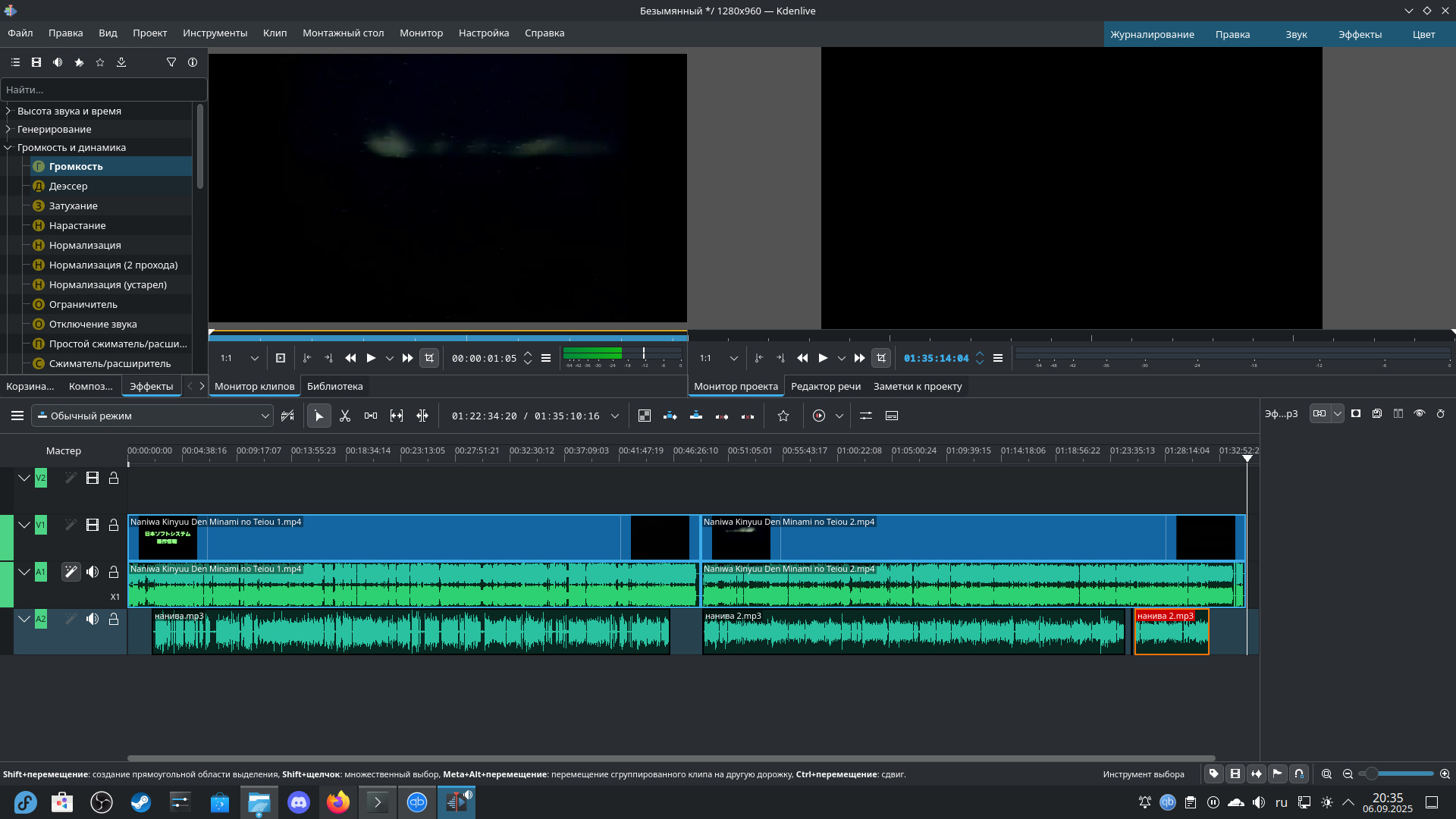Screen dimensions: 1456x819
Task: Click the Zoom in timeline icon
Action: coord(1445,774)
